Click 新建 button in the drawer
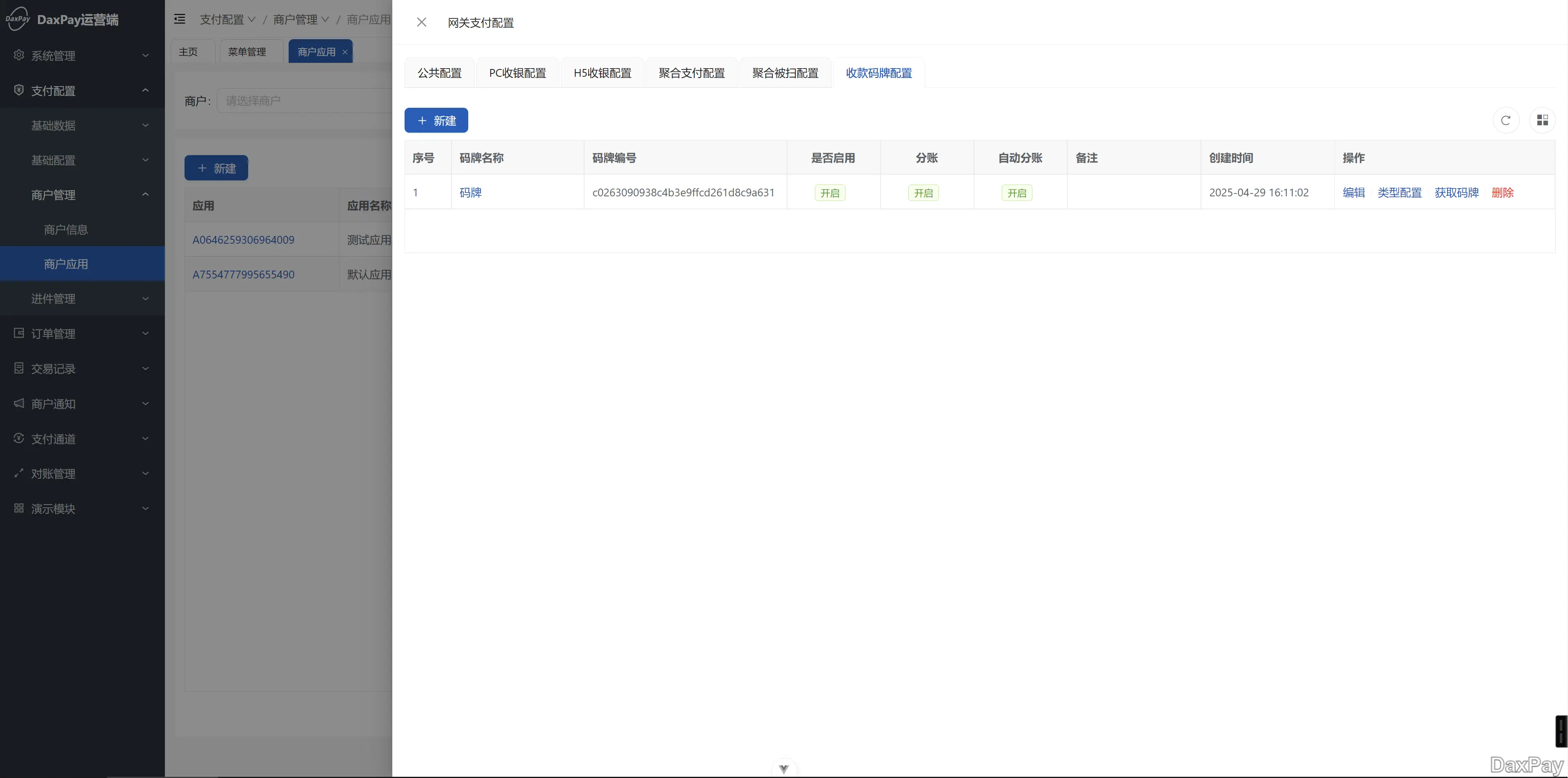 pyautogui.click(x=436, y=120)
